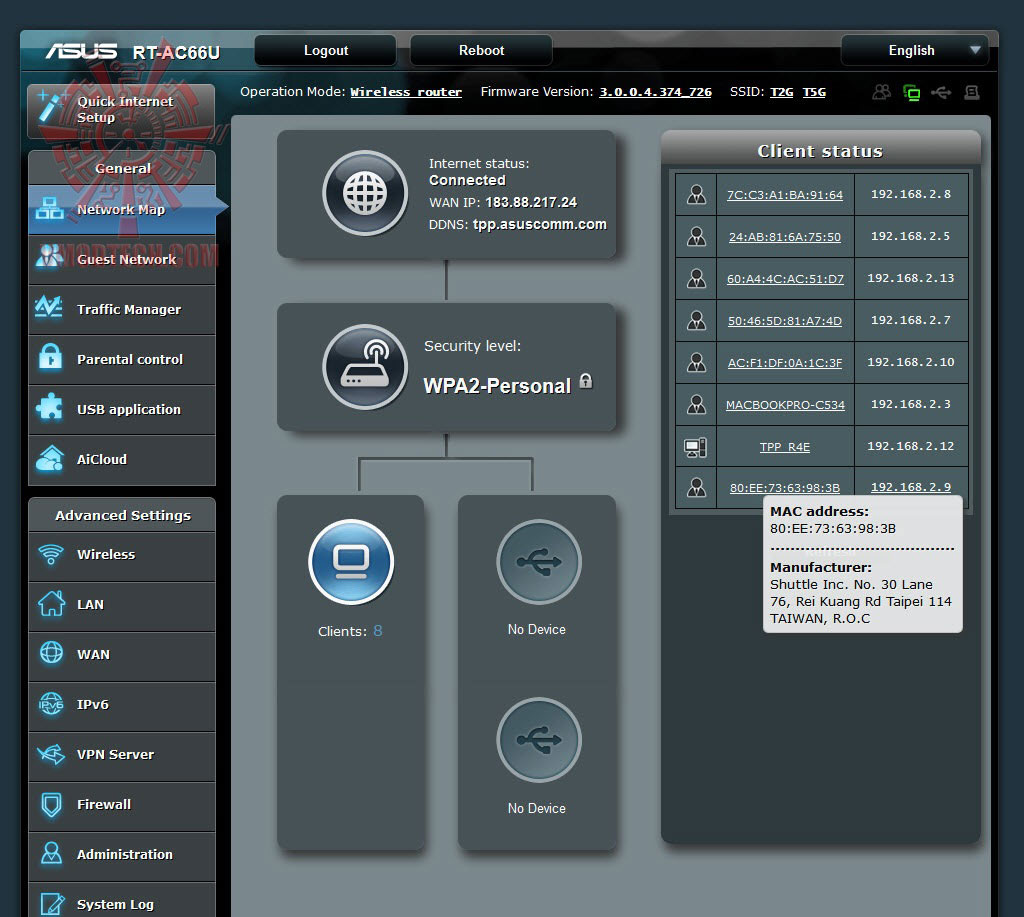Click MAC link 50:46:5D:81:A7:4D
The width and height of the screenshot is (1024, 917).
[785, 321]
